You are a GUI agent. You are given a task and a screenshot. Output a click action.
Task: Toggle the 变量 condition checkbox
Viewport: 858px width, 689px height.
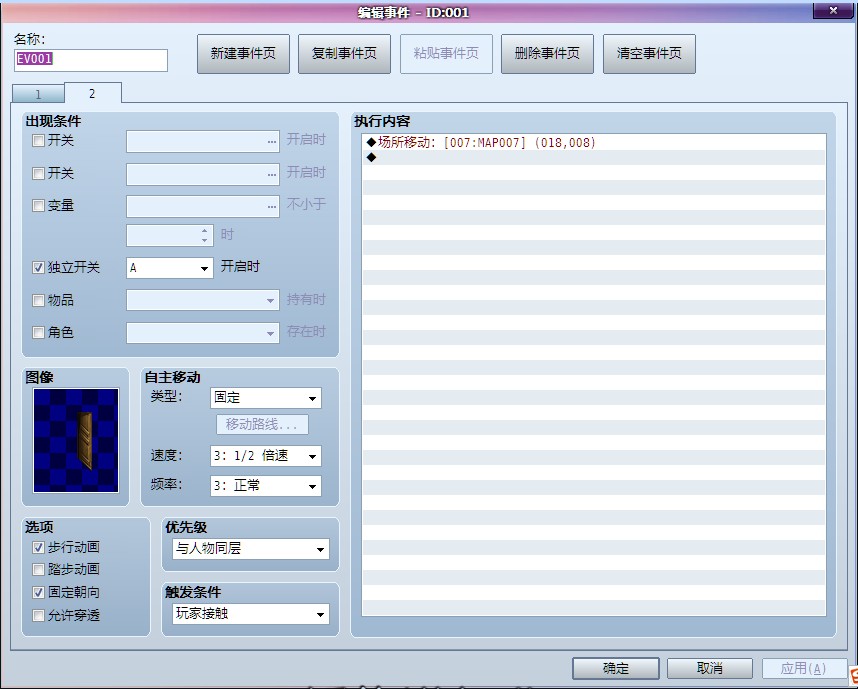tap(39, 205)
